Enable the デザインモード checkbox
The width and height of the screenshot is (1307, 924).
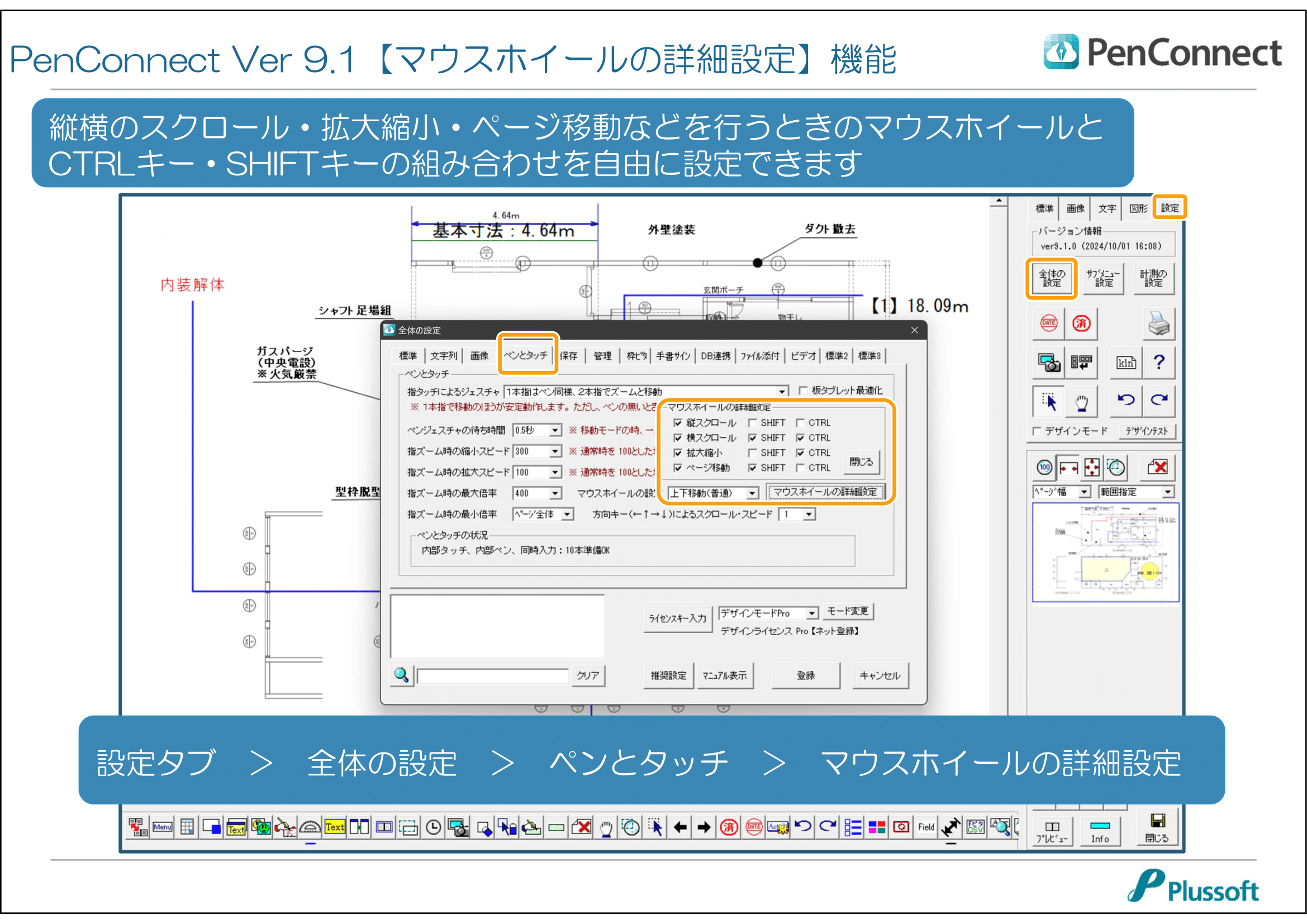1037,431
